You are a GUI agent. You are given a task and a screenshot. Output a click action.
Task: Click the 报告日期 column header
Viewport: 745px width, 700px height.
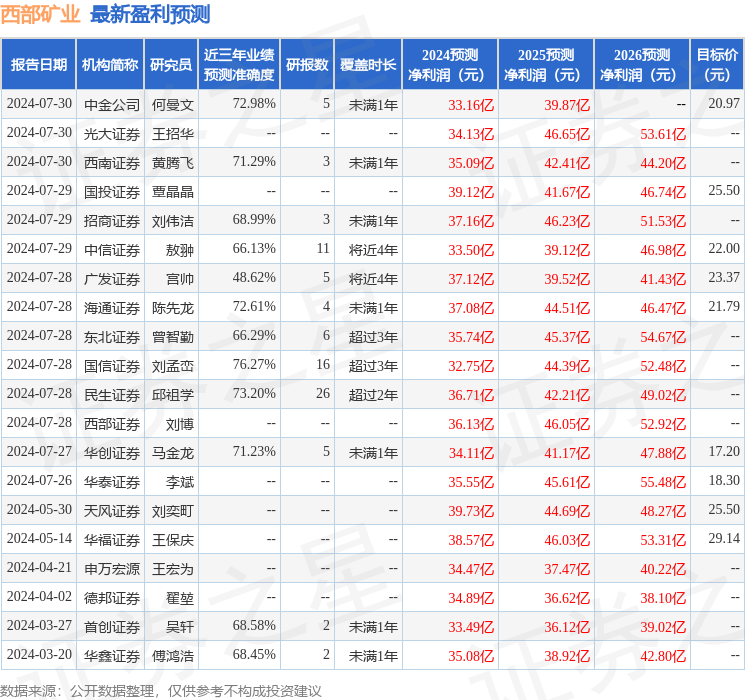(x=38, y=65)
